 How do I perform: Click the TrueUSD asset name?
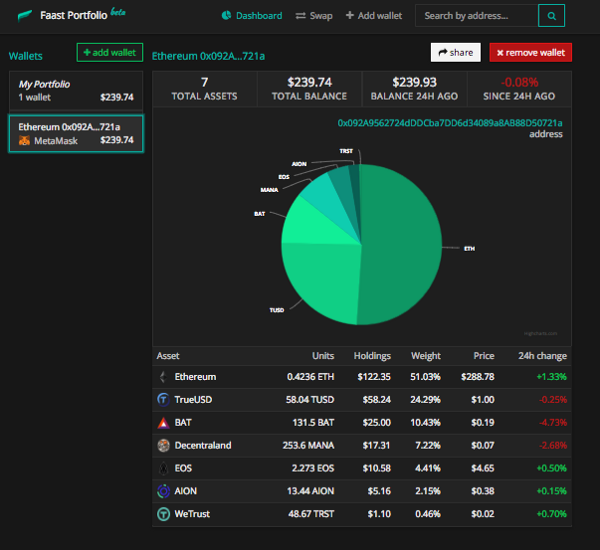pos(193,400)
